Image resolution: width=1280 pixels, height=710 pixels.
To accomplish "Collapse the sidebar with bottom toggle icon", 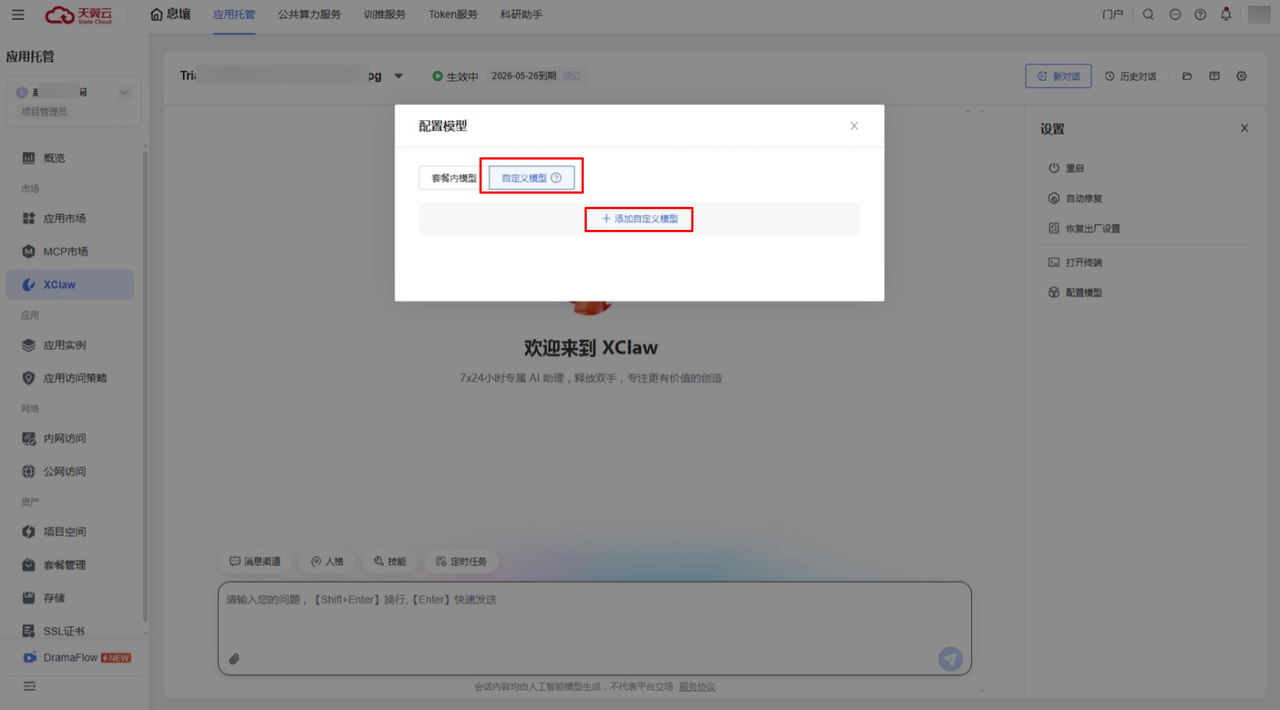I will point(29,686).
